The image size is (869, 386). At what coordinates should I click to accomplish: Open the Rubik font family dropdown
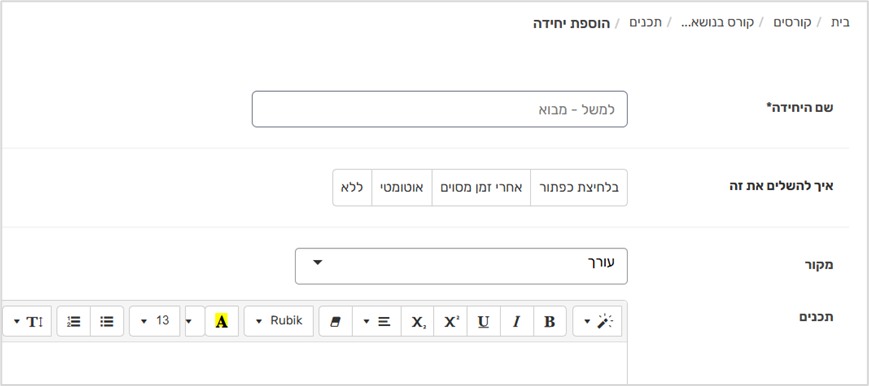(279, 321)
